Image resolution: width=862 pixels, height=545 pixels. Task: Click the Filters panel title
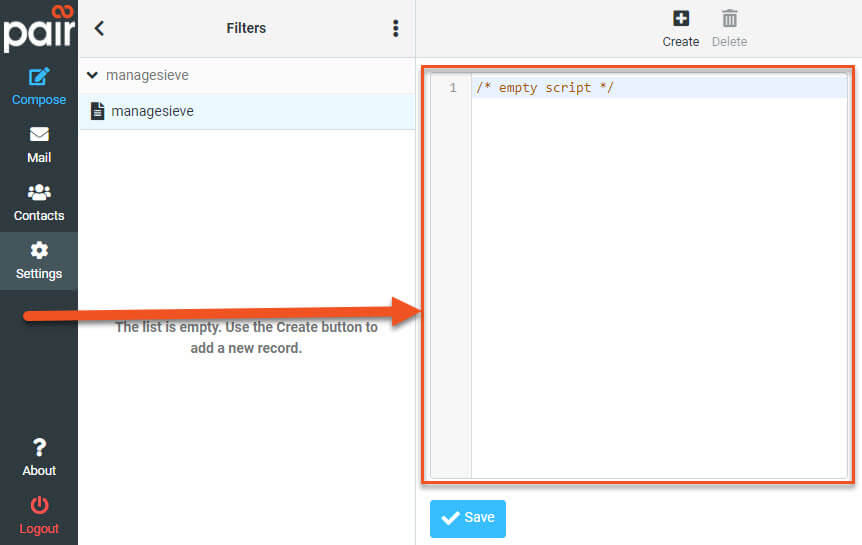(x=246, y=28)
